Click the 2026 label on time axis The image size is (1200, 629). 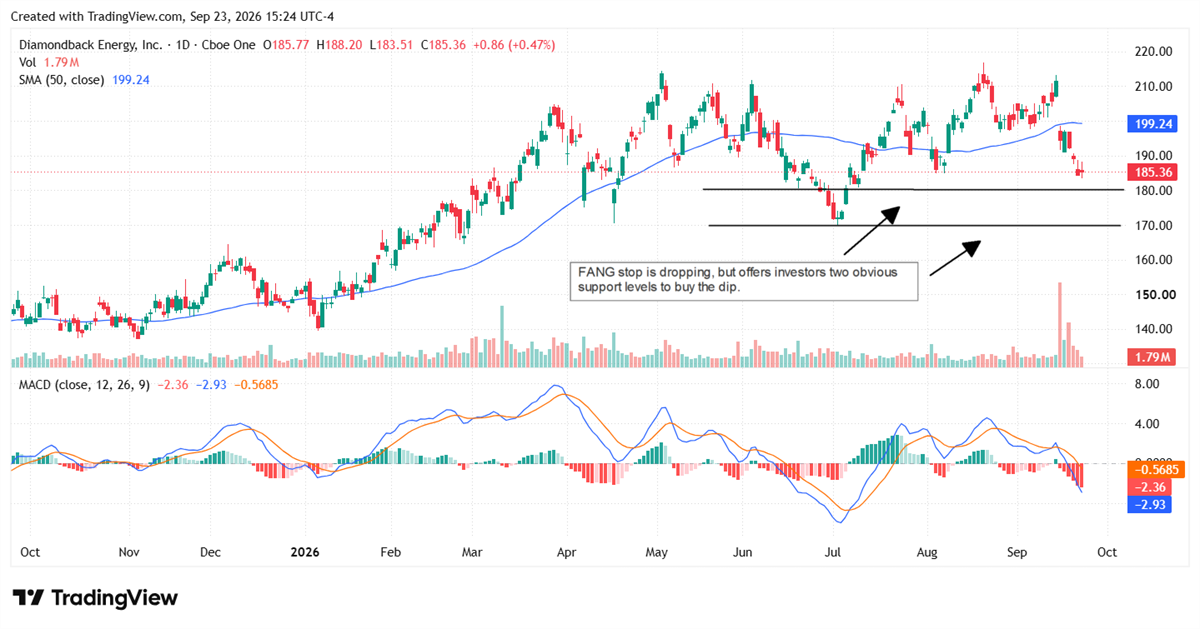click(x=305, y=551)
